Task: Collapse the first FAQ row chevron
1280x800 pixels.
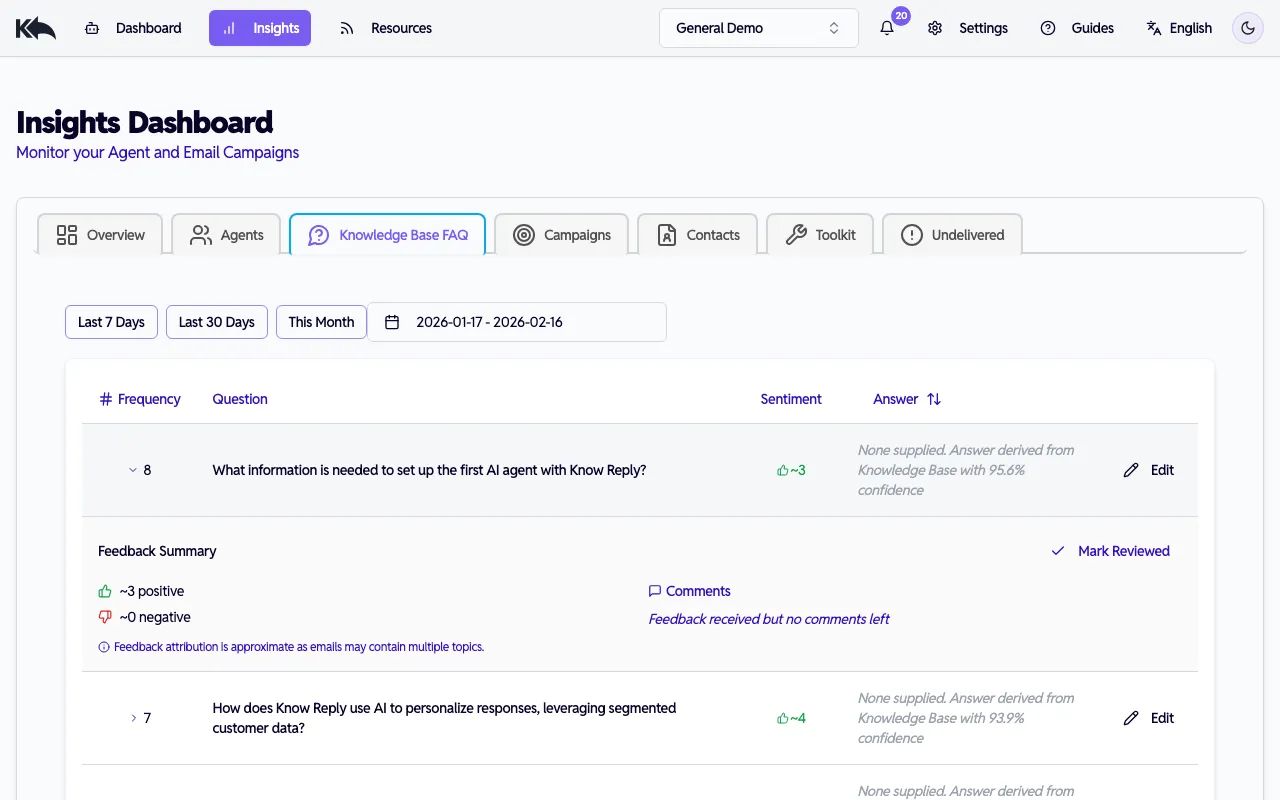Action: pos(132,470)
